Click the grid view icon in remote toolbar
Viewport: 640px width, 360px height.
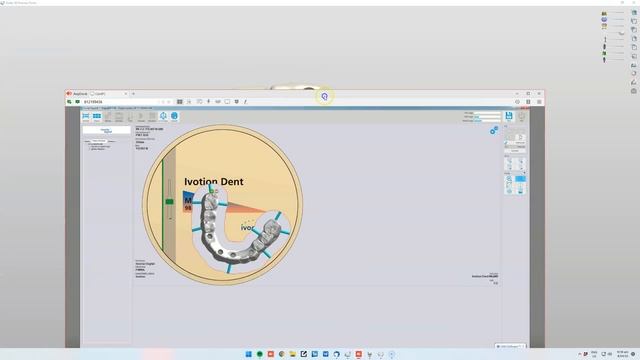[180, 101]
